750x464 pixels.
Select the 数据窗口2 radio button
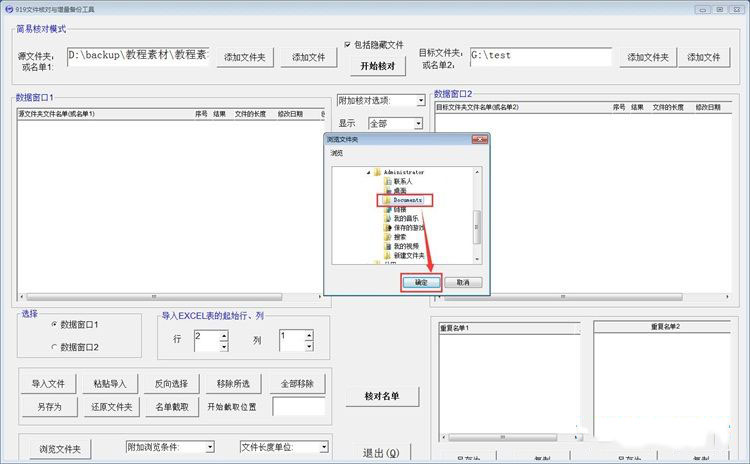pyautogui.click(x=54, y=347)
